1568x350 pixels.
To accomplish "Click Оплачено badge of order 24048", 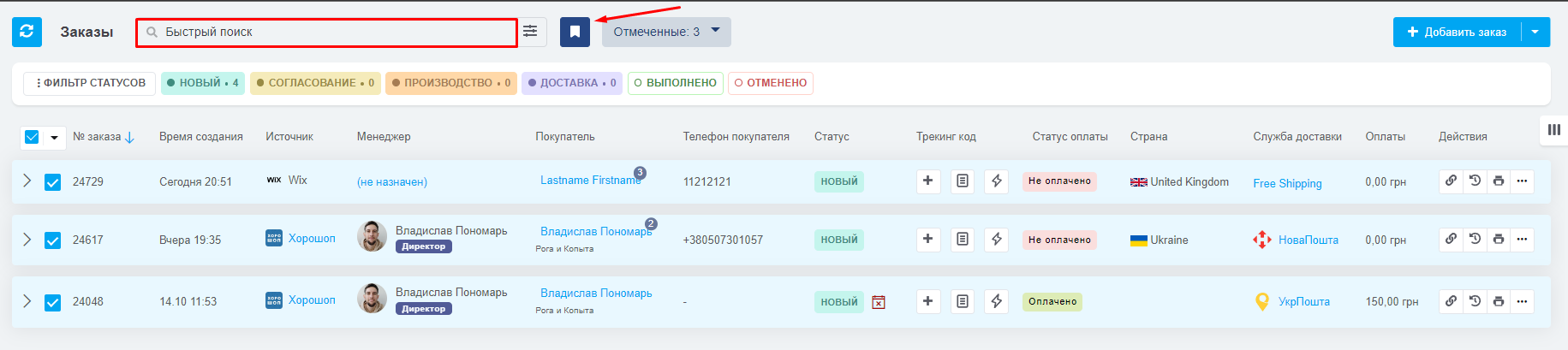I will pos(1052,301).
